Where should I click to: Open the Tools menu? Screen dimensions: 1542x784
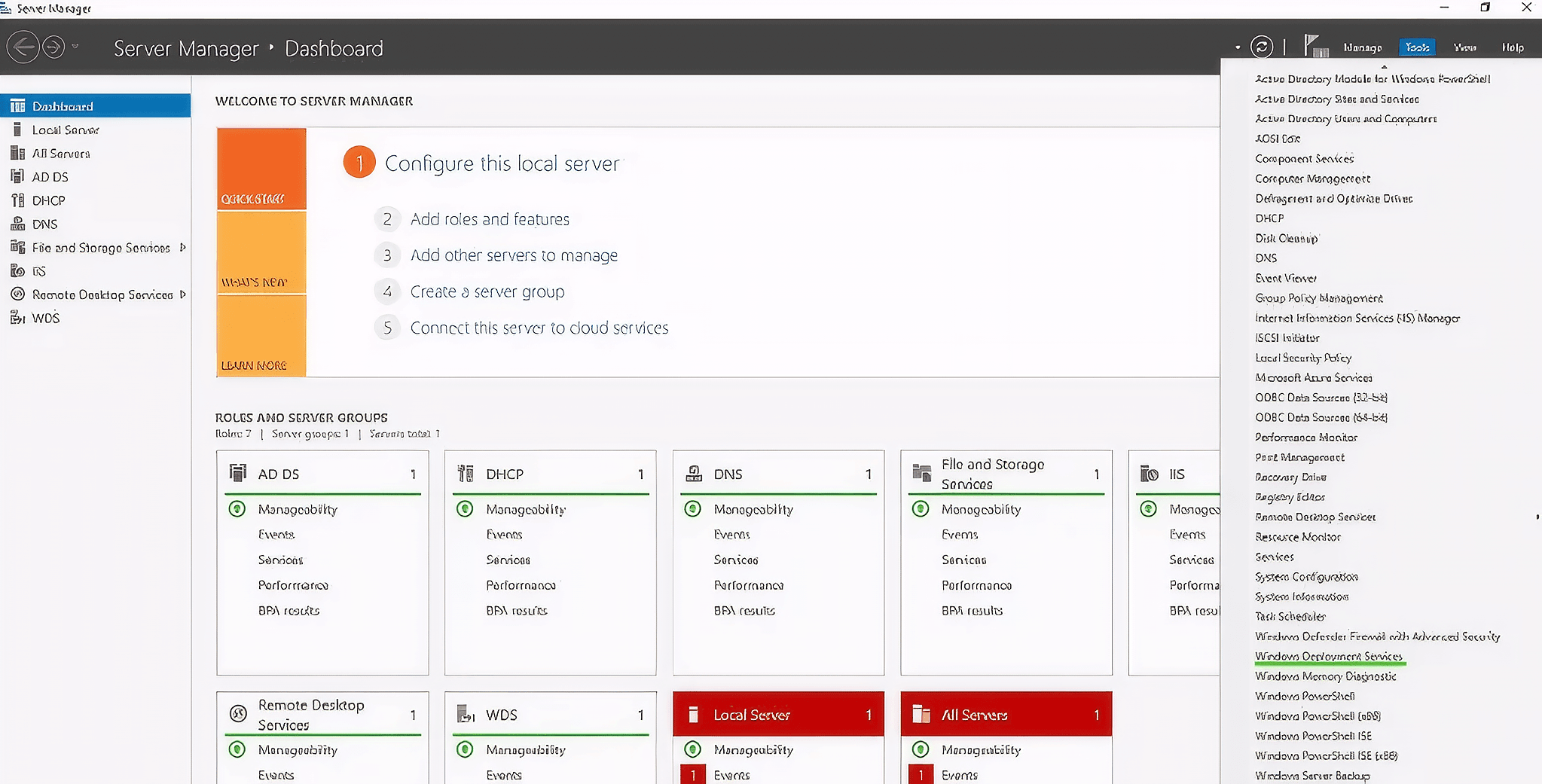[1417, 47]
